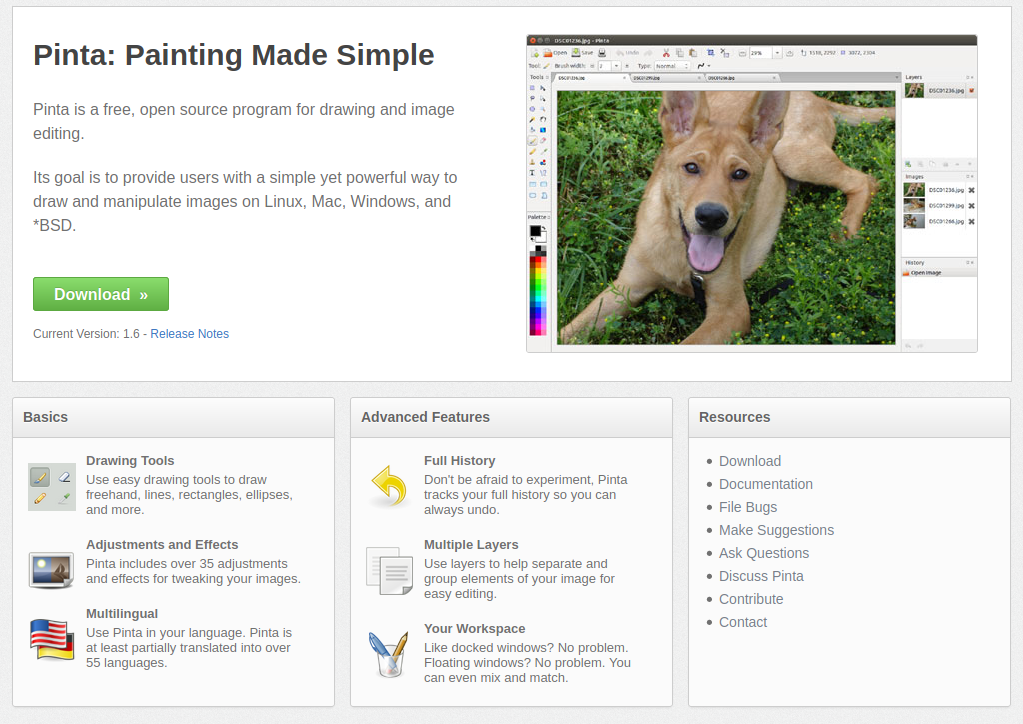Open the File Bugs link
The height and width of the screenshot is (724, 1023).
[x=748, y=507]
